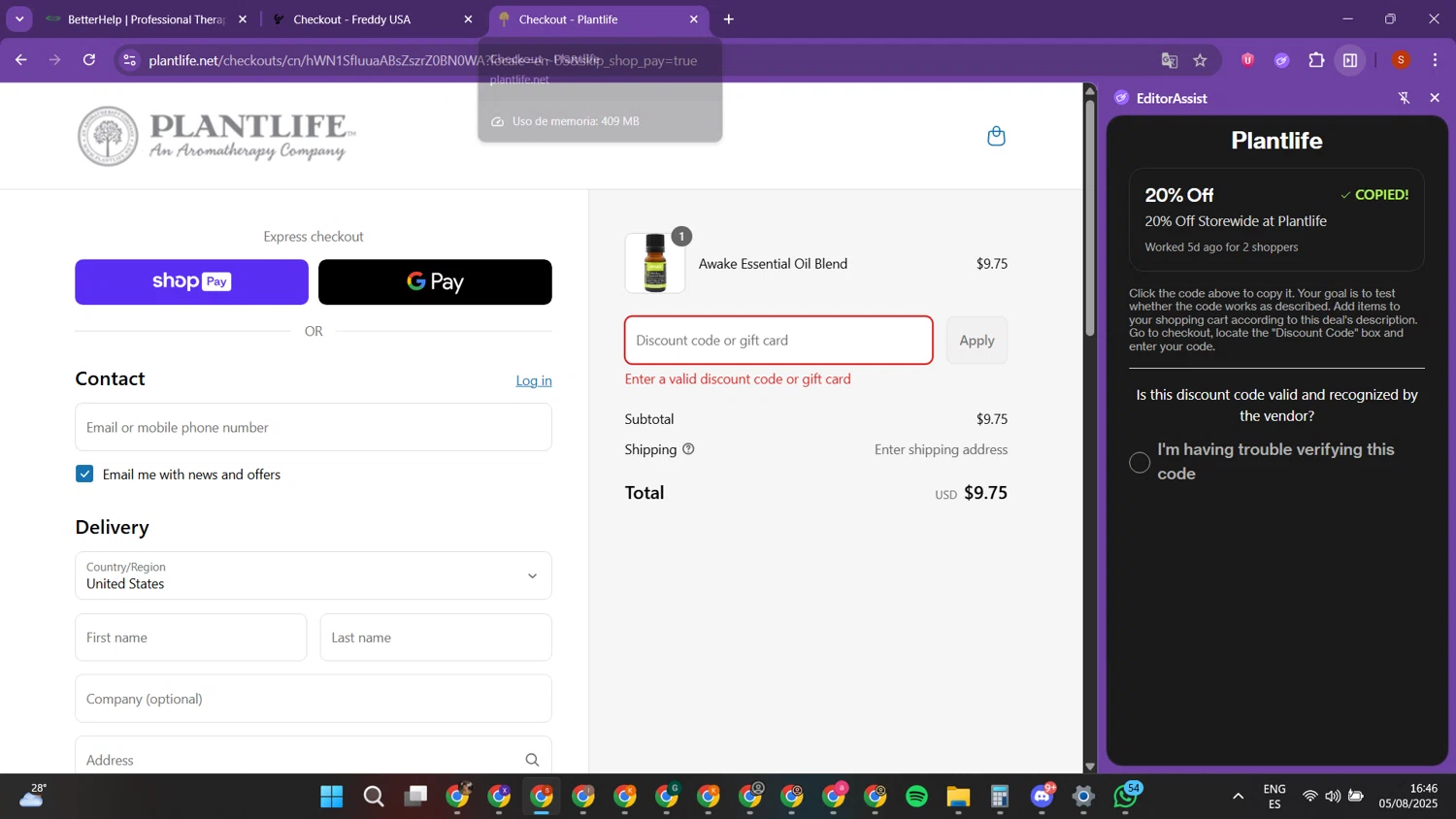
Task: Switch to BetterHelp tab
Action: click(146, 19)
